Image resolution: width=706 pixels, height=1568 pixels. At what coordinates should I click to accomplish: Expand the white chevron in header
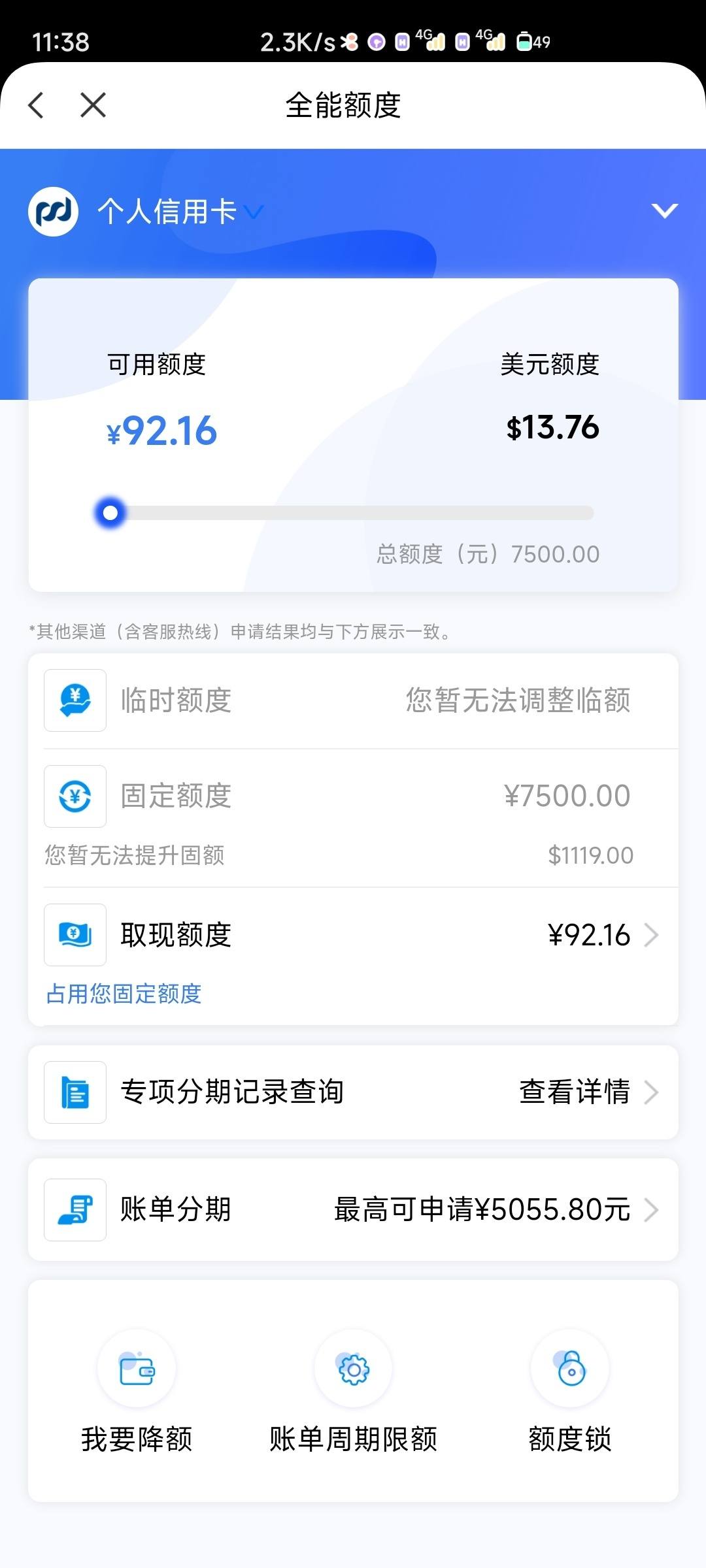click(664, 210)
